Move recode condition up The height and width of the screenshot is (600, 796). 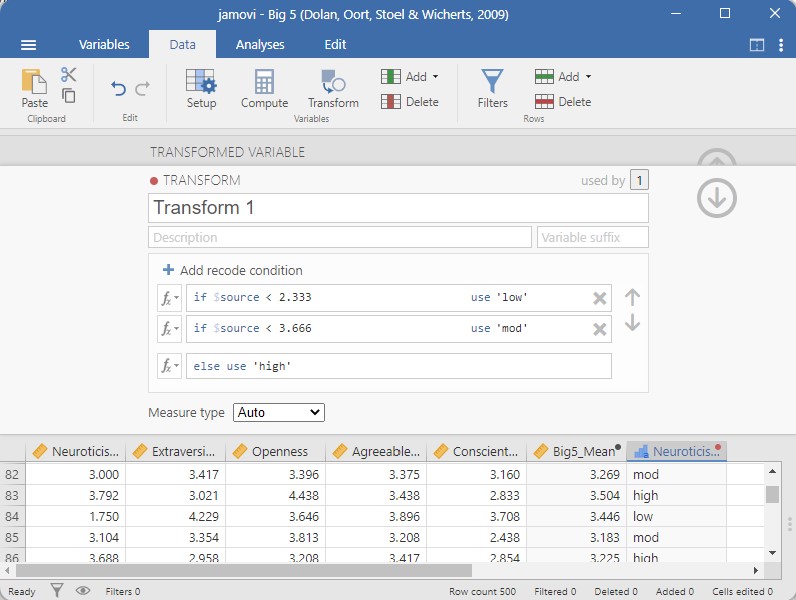pyautogui.click(x=632, y=297)
